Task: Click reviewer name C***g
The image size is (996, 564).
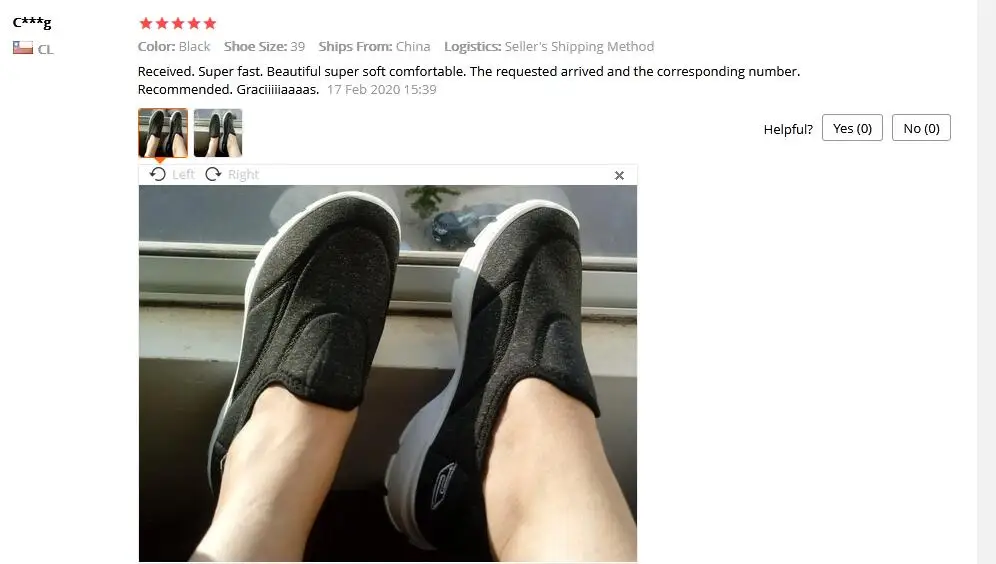Action: (x=32, y=22)
